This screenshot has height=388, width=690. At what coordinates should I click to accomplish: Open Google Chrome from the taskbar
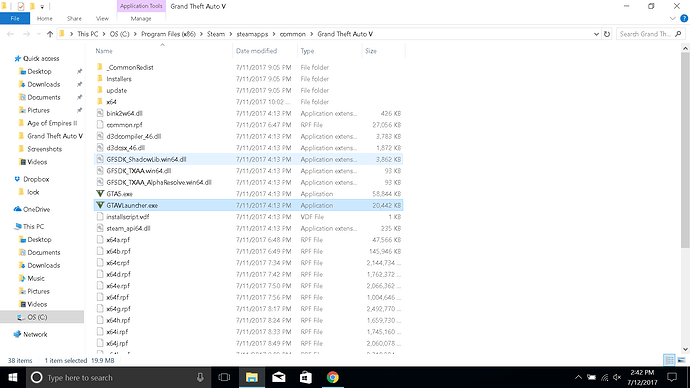pos(333,377)
